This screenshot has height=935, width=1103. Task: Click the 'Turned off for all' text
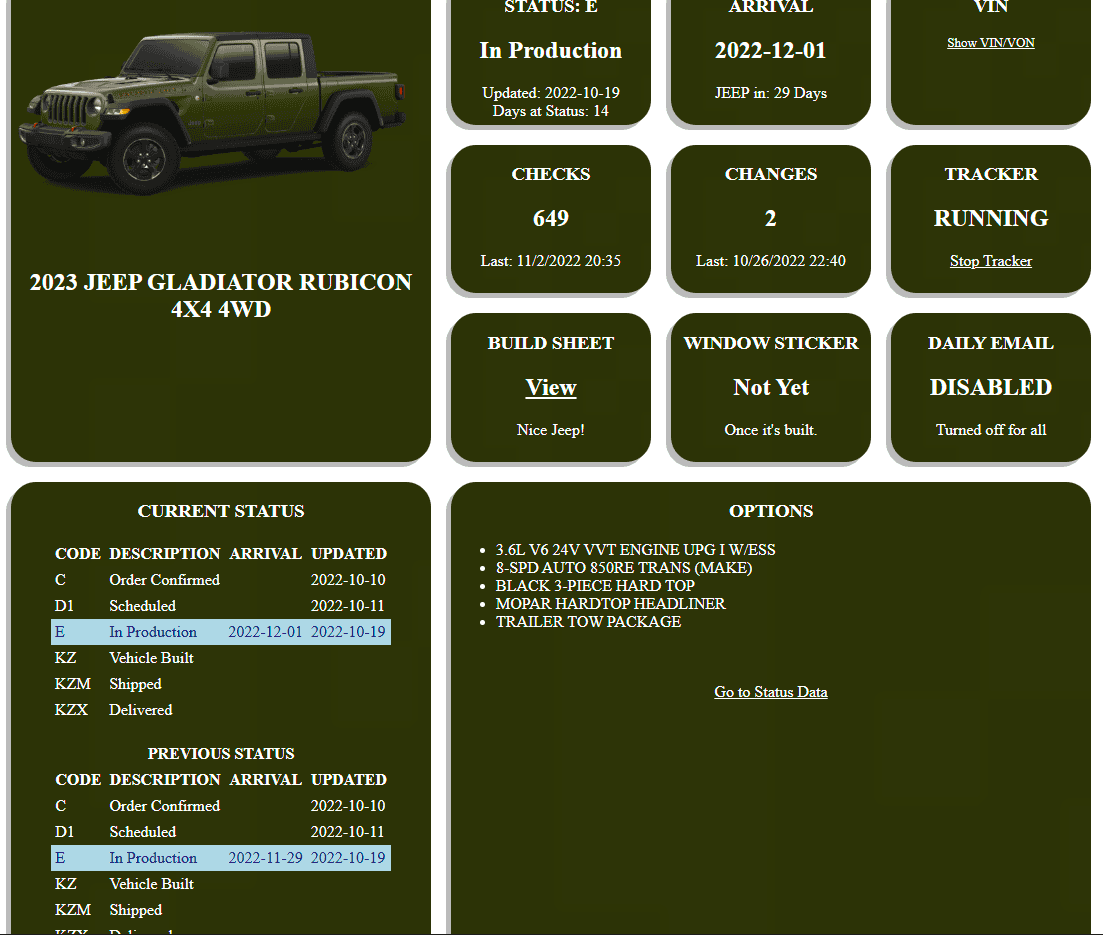point(990,430)
